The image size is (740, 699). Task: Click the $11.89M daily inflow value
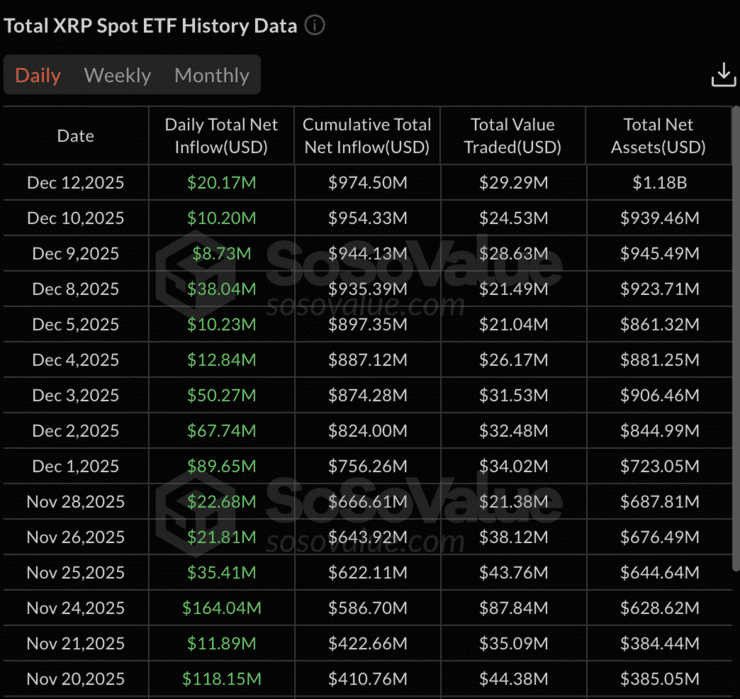tap(221, 643)
